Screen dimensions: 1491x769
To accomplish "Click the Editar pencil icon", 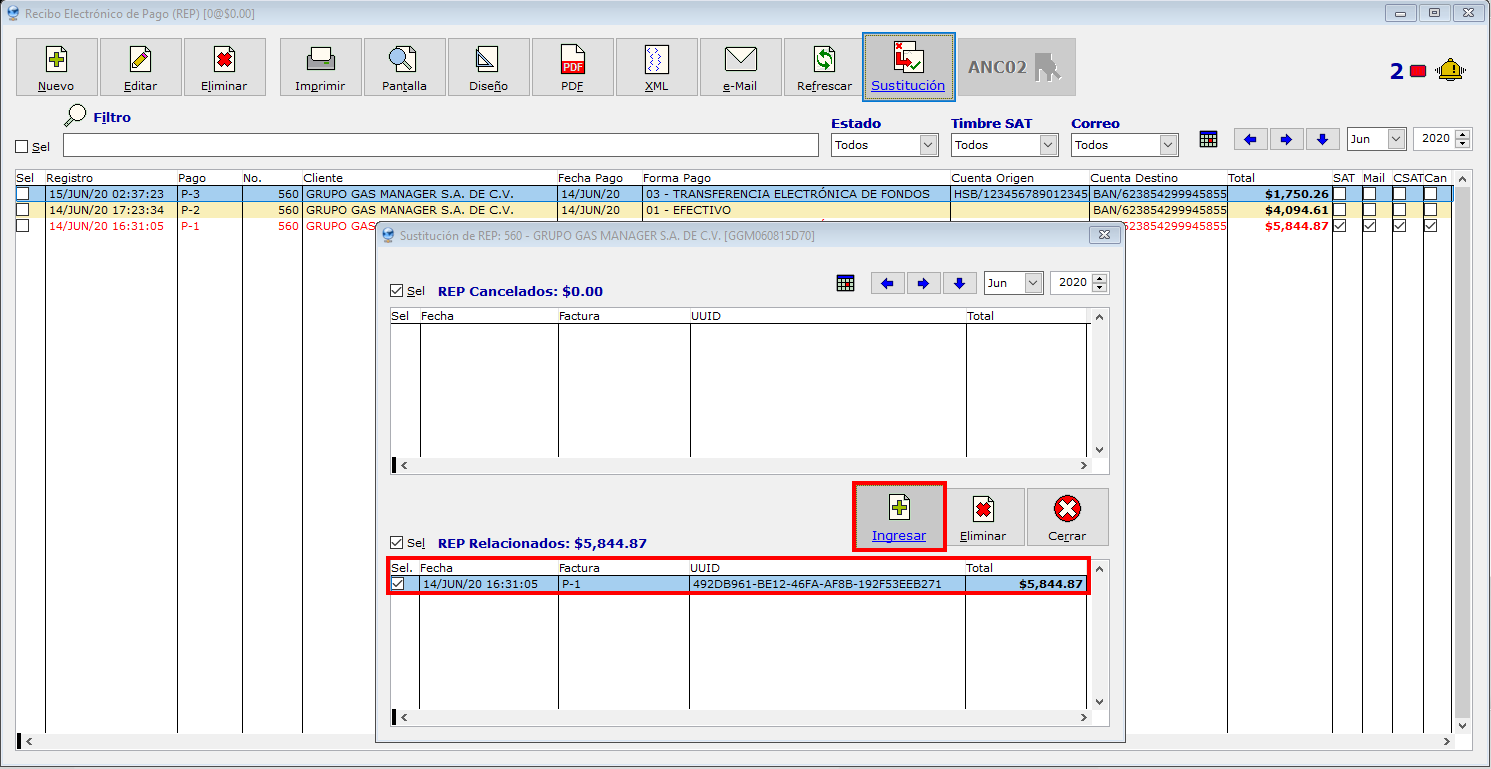I will point(140,60).
